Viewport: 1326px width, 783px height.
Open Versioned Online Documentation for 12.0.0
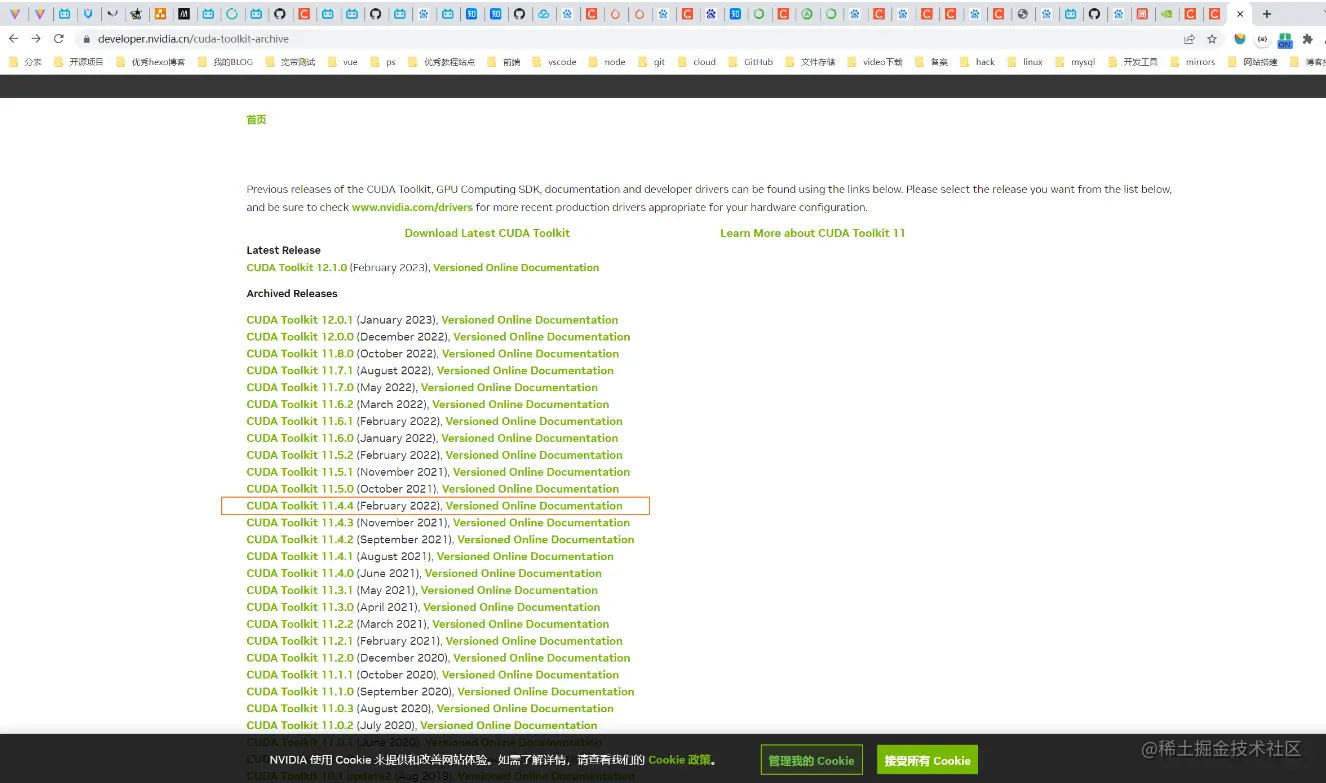(x=542, y=337)
